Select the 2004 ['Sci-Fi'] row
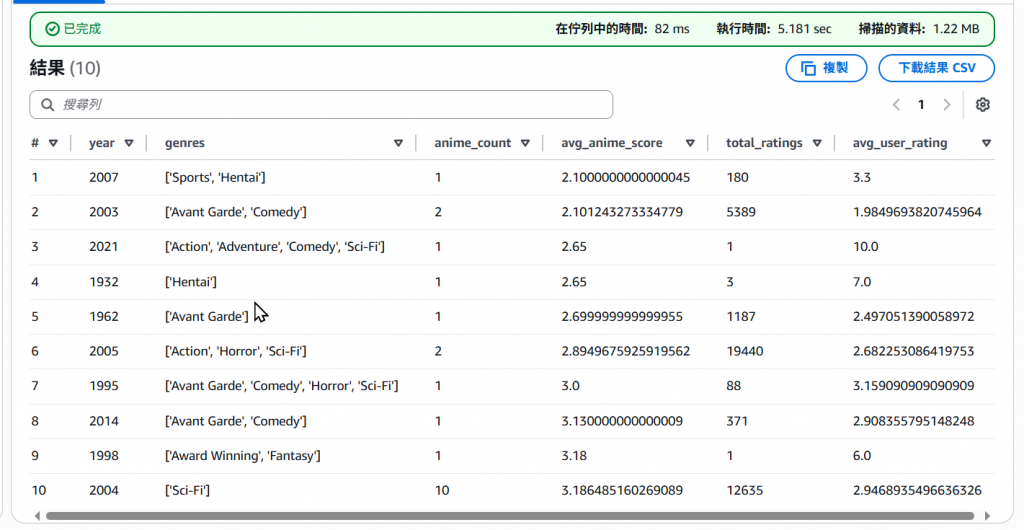Viewport: 1024px width, 530px height. 512,490
